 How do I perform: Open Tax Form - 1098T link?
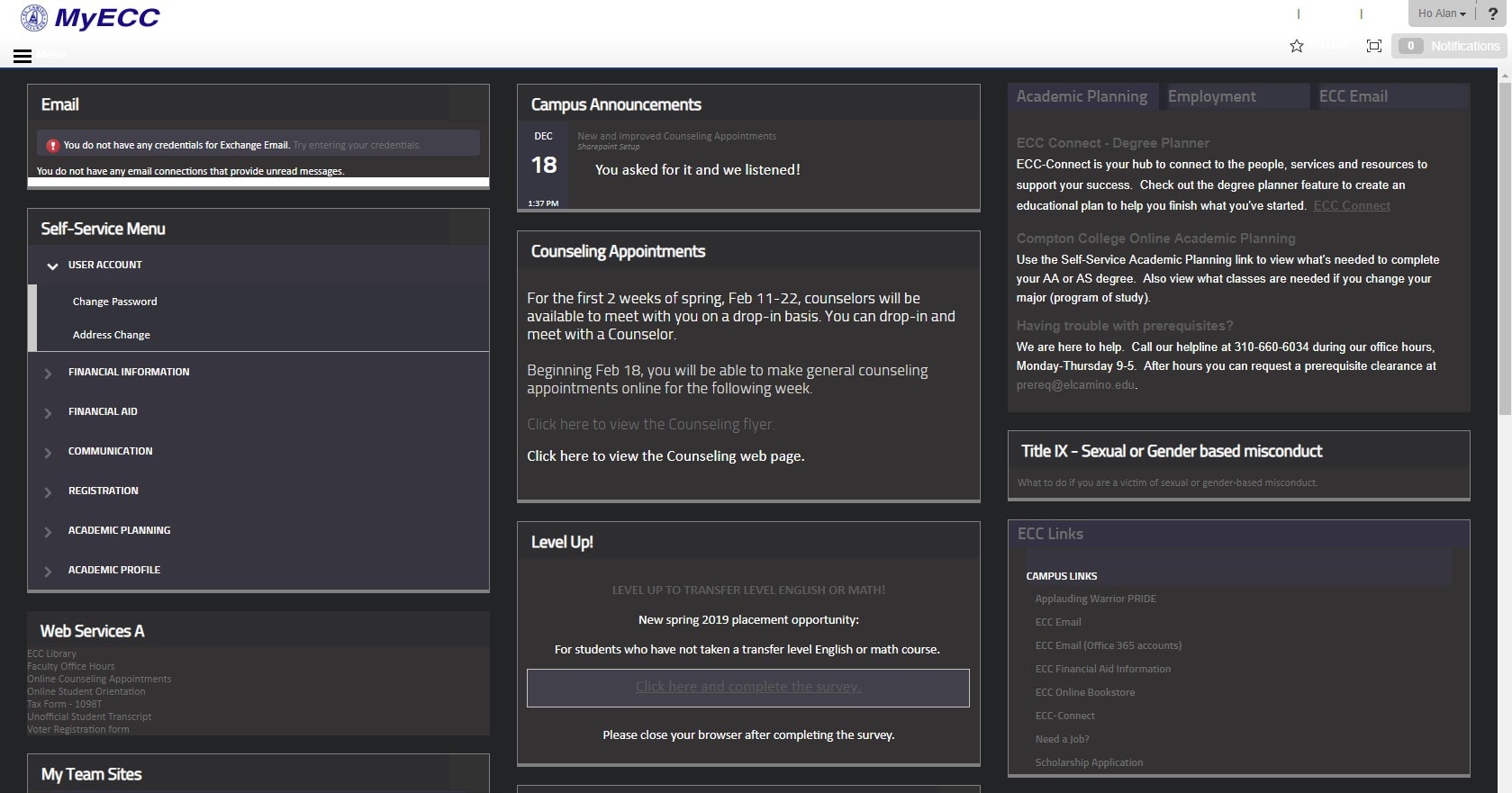coord(64,705)
